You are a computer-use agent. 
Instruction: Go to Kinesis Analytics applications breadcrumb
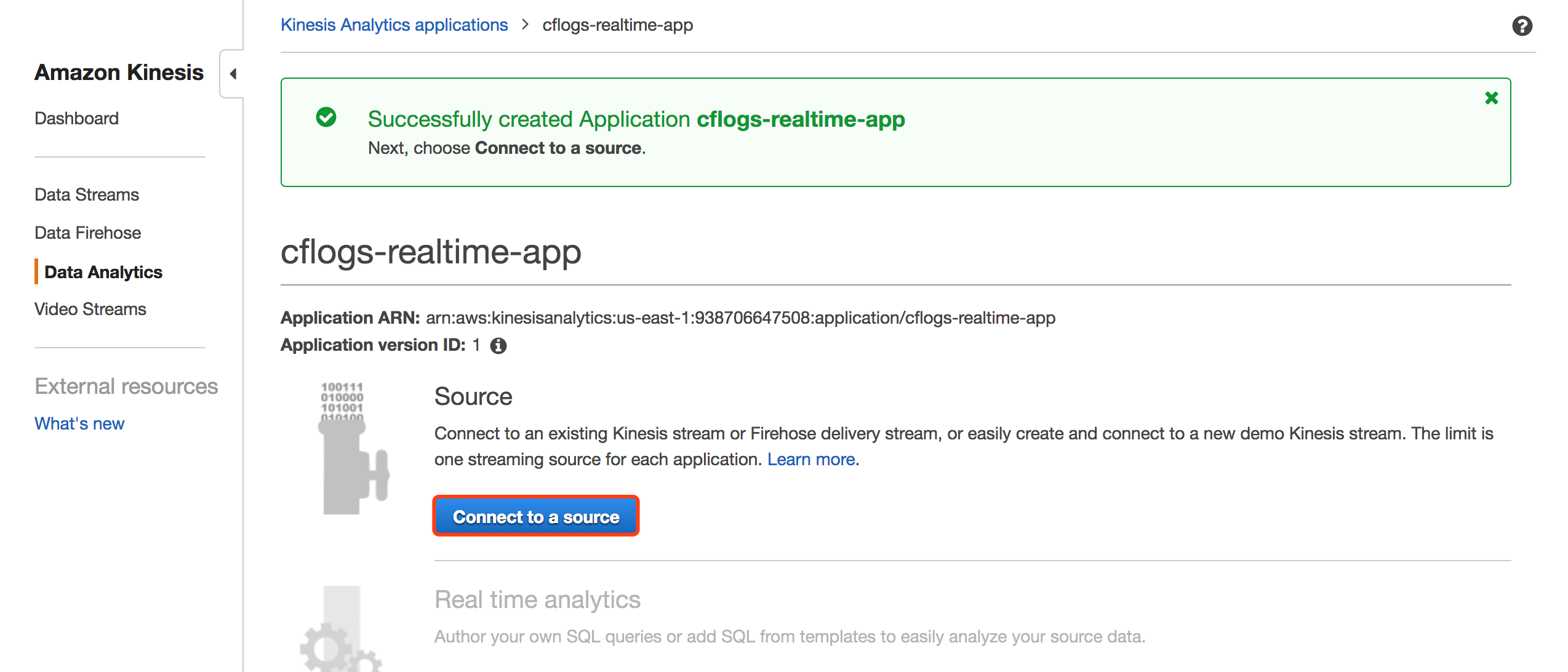[394, 25]
